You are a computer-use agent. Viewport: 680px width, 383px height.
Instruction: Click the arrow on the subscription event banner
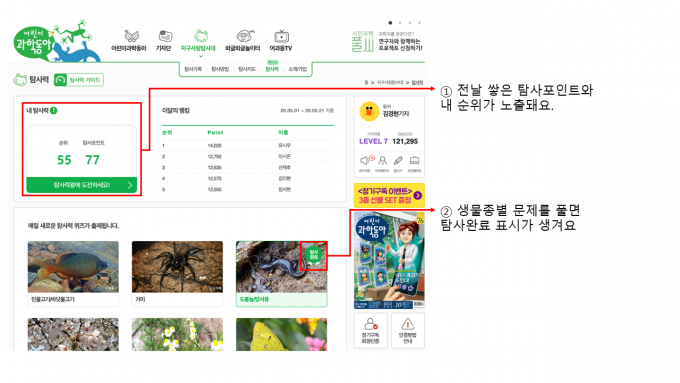point(418,196)
